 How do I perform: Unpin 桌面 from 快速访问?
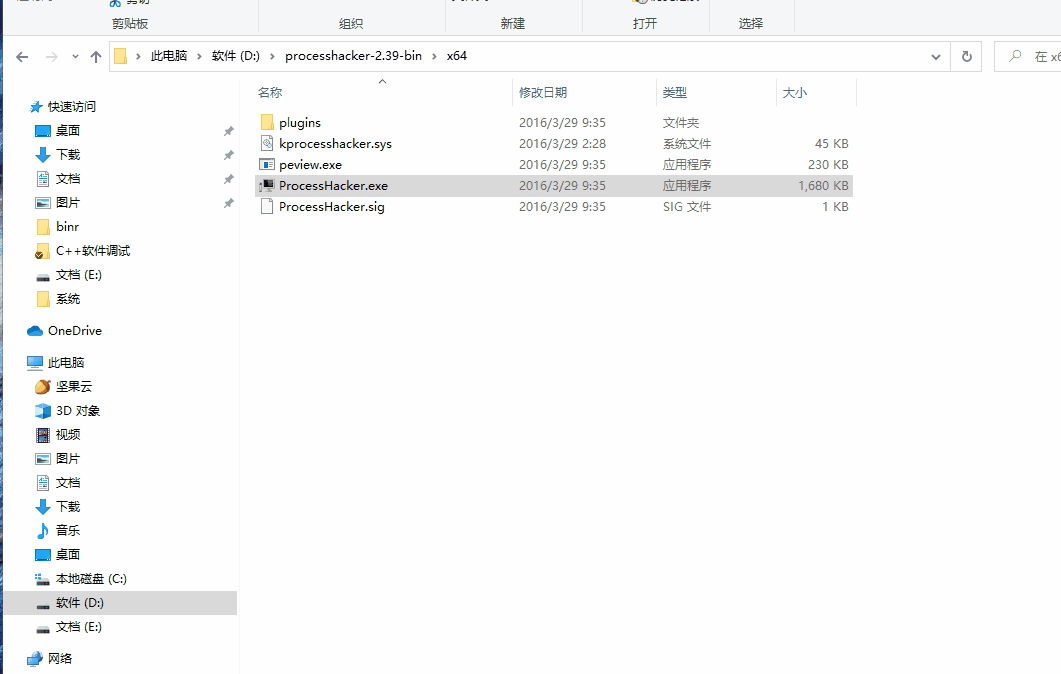[x=228, y=130]
